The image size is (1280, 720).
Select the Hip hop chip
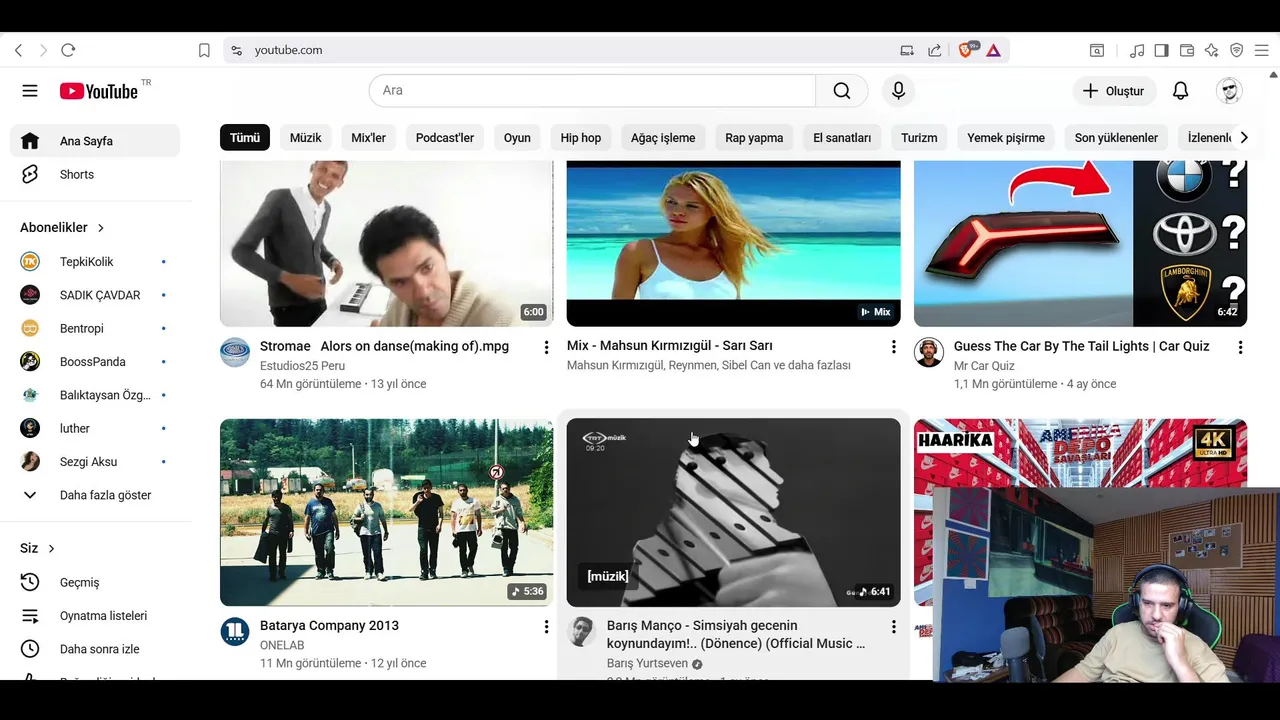click(x=581, y=138)
